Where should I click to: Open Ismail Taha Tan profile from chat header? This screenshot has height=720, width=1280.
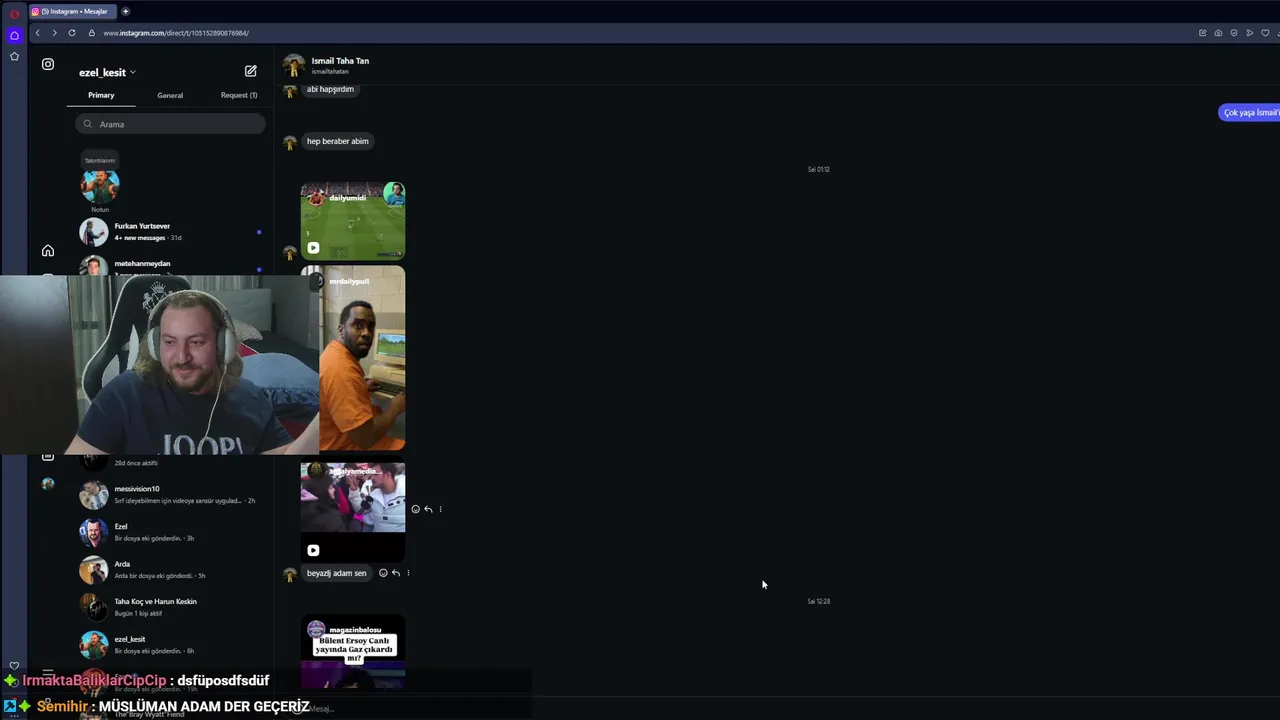pos(340,61)
